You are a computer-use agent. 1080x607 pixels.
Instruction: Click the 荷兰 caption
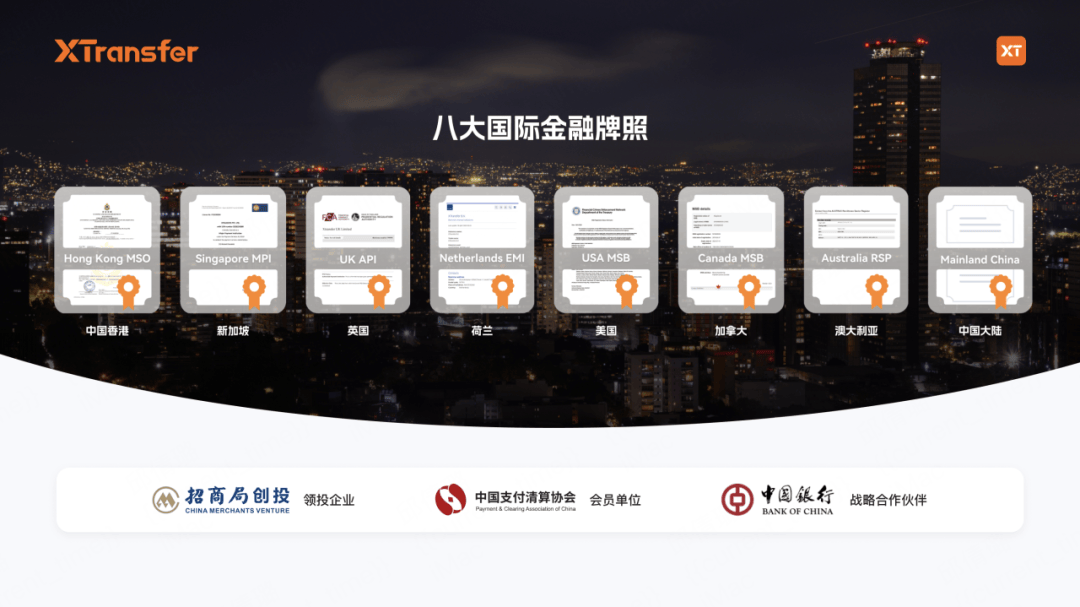482,331
